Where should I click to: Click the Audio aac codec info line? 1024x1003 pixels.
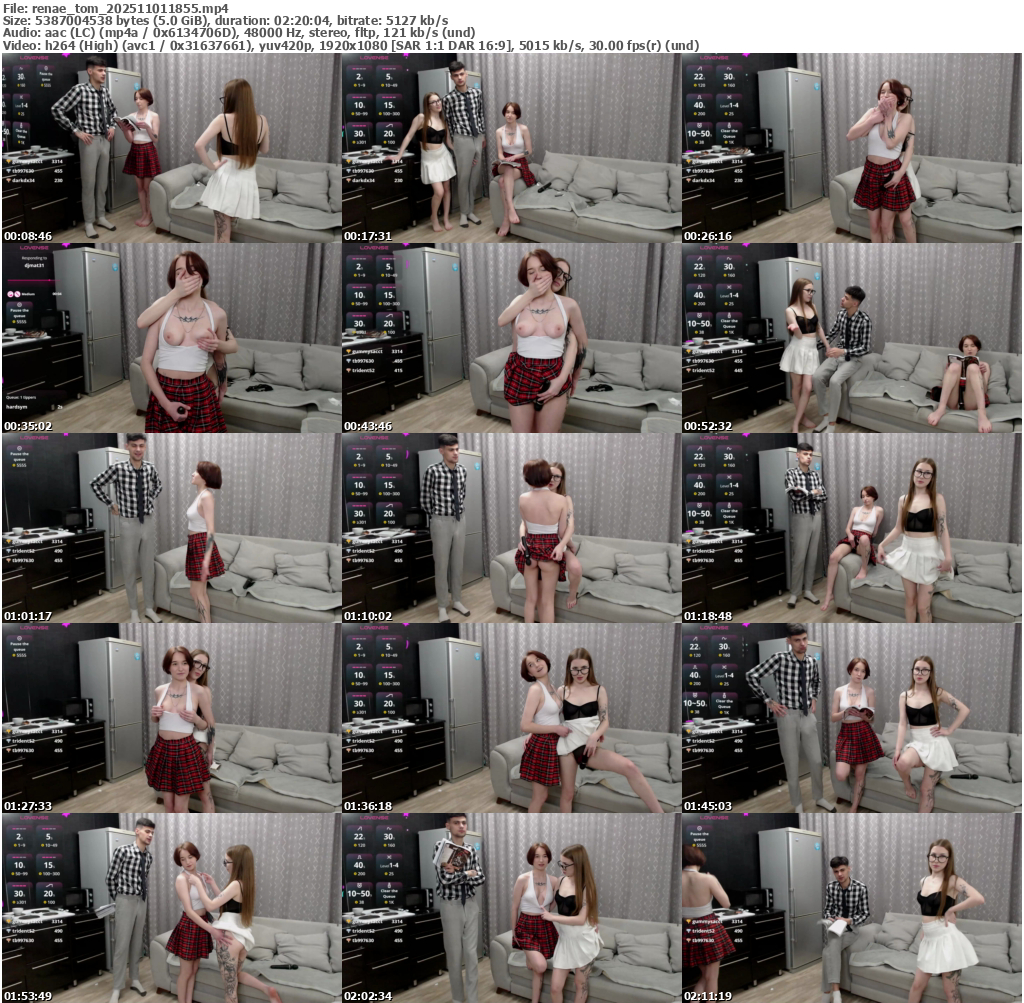click(239, 33)
